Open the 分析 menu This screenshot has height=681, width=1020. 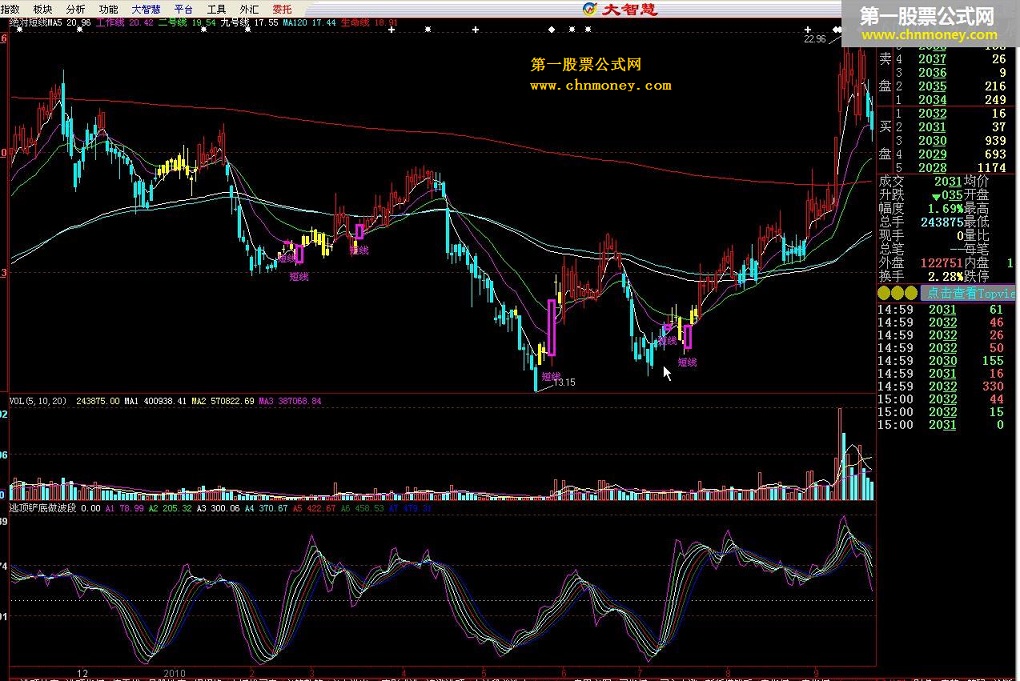pyautogui.click(x=75, y=9)
